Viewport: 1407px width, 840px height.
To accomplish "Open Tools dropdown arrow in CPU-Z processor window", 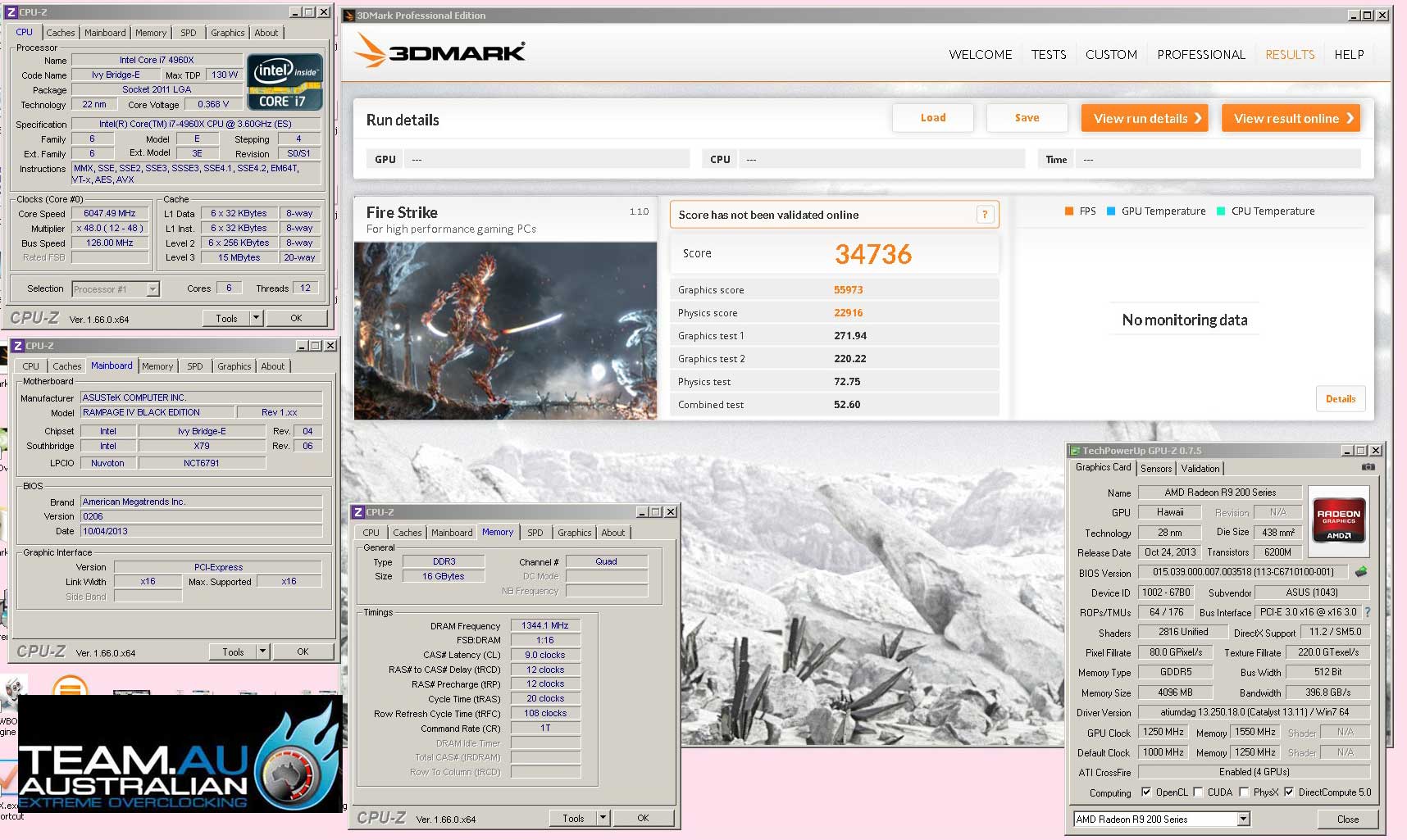I will point(256,318).
